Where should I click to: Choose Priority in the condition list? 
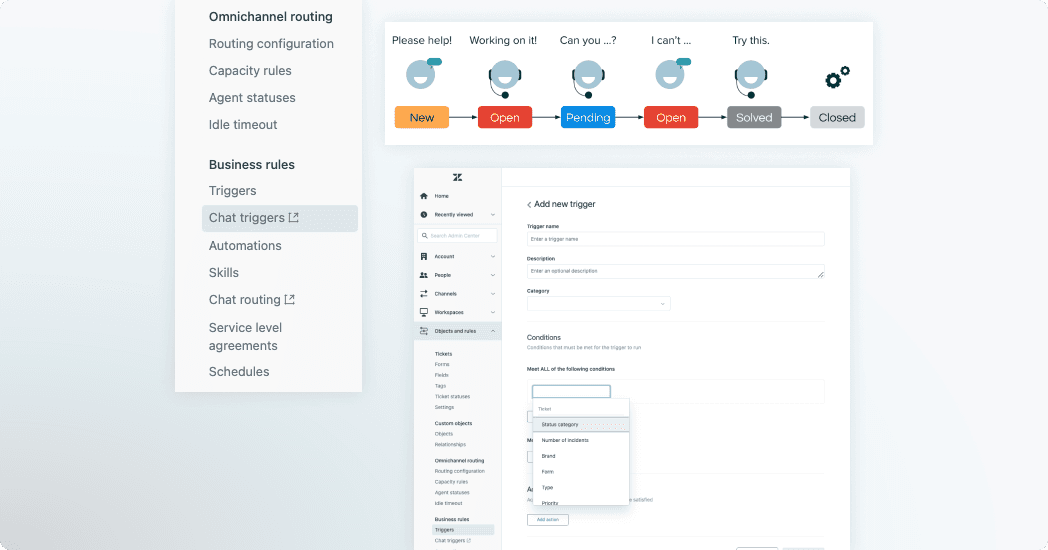(581, 502)
